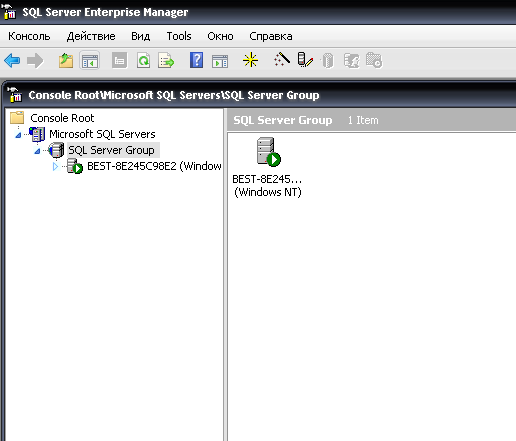Click the Properties toolbar icon
Viewport: 516px width, 441px height.
click(119, 61)
